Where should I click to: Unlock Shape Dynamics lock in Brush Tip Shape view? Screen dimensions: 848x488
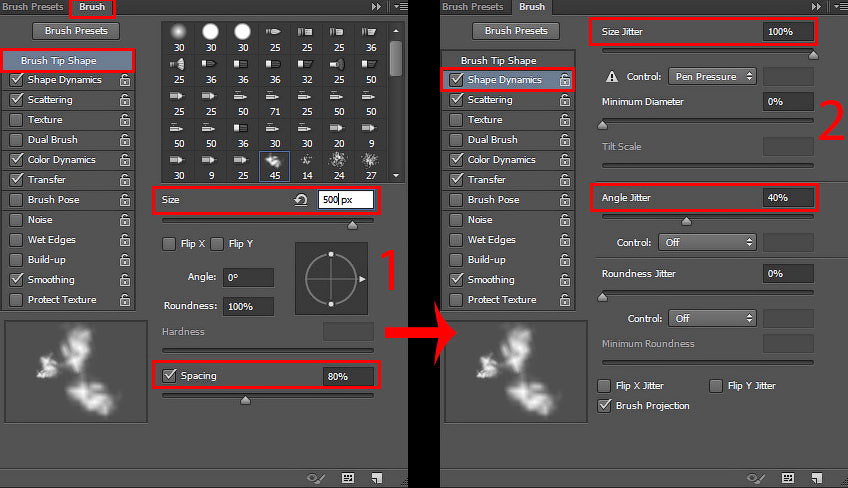pos(125,80)
